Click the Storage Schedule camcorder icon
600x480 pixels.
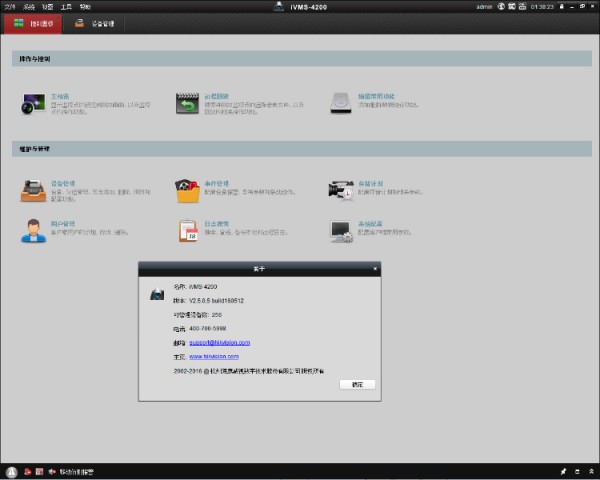(341, 190)
